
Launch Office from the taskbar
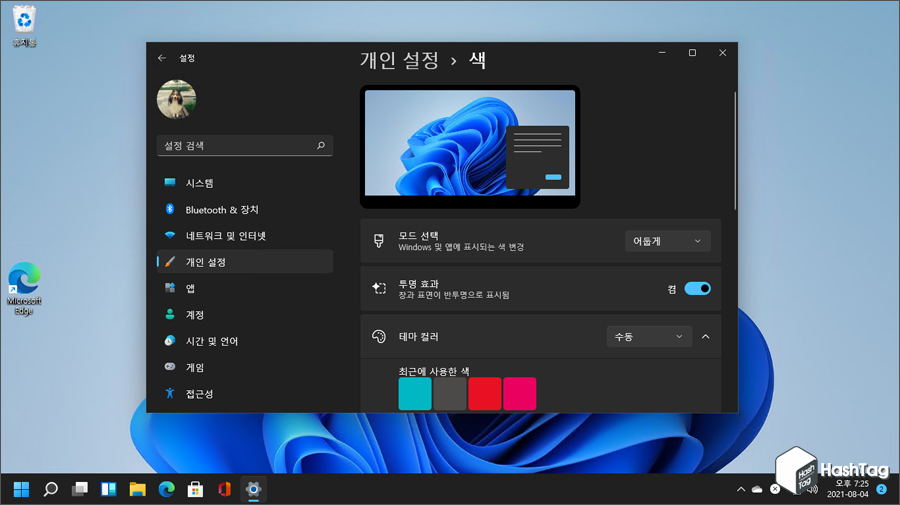tap(224, 489)
